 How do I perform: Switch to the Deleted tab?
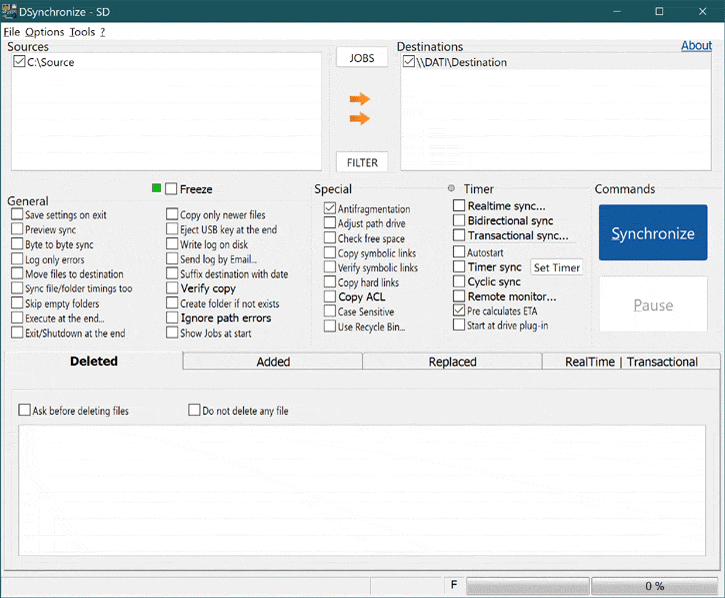(x=94, y=361)
